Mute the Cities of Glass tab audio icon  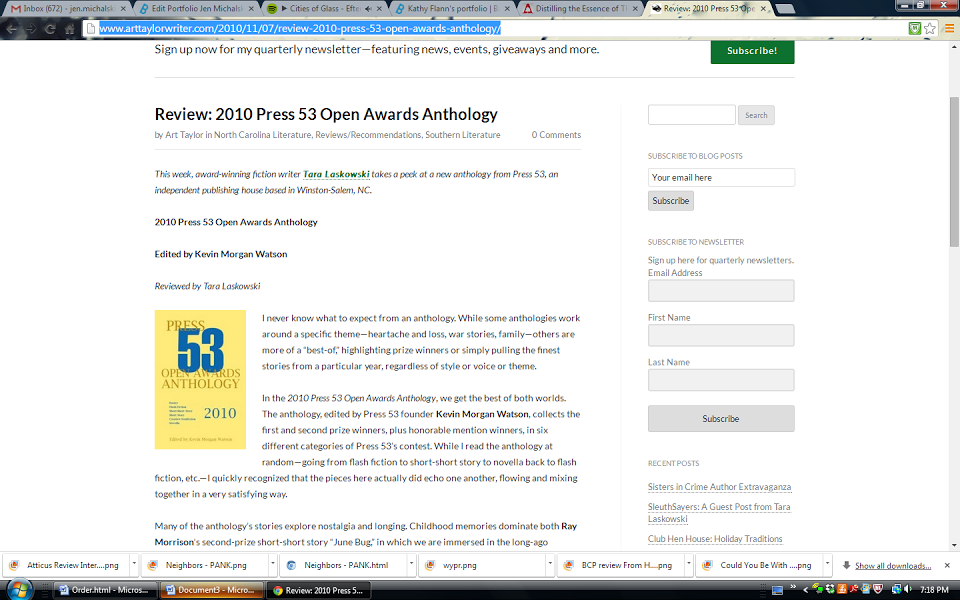coord(368,9)
